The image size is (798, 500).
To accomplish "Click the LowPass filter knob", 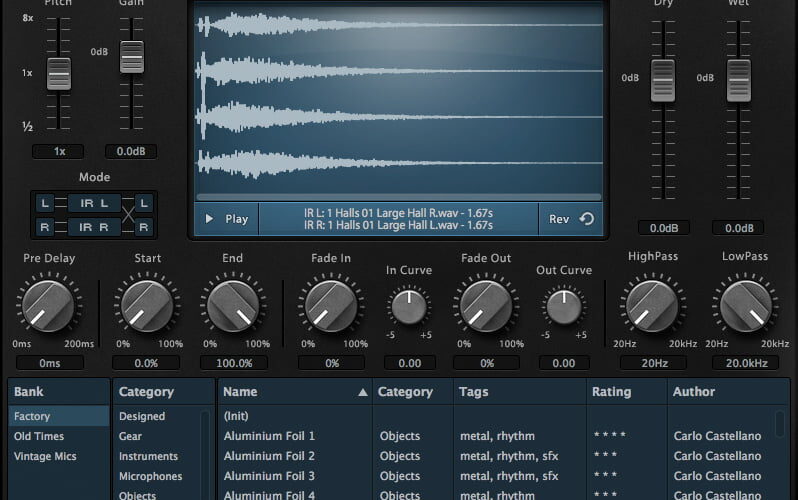I will click(745, 306).
